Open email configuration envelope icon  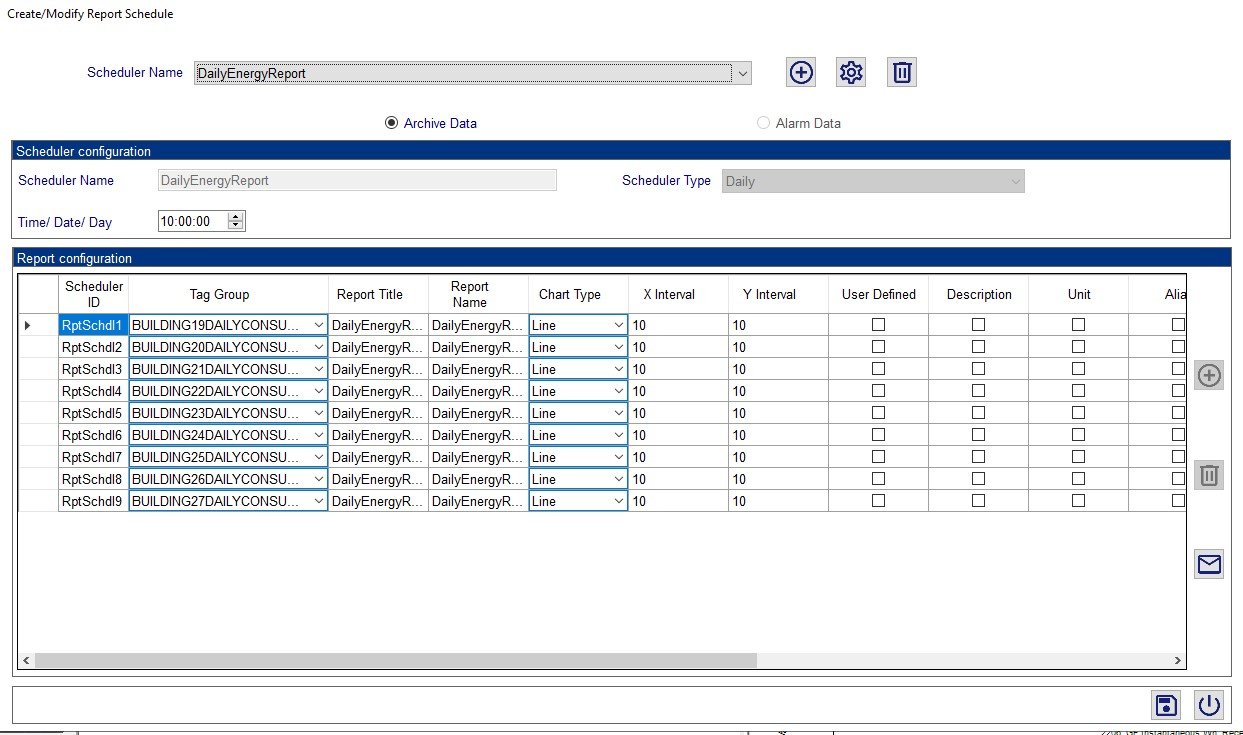click(x=1209, y=565)
